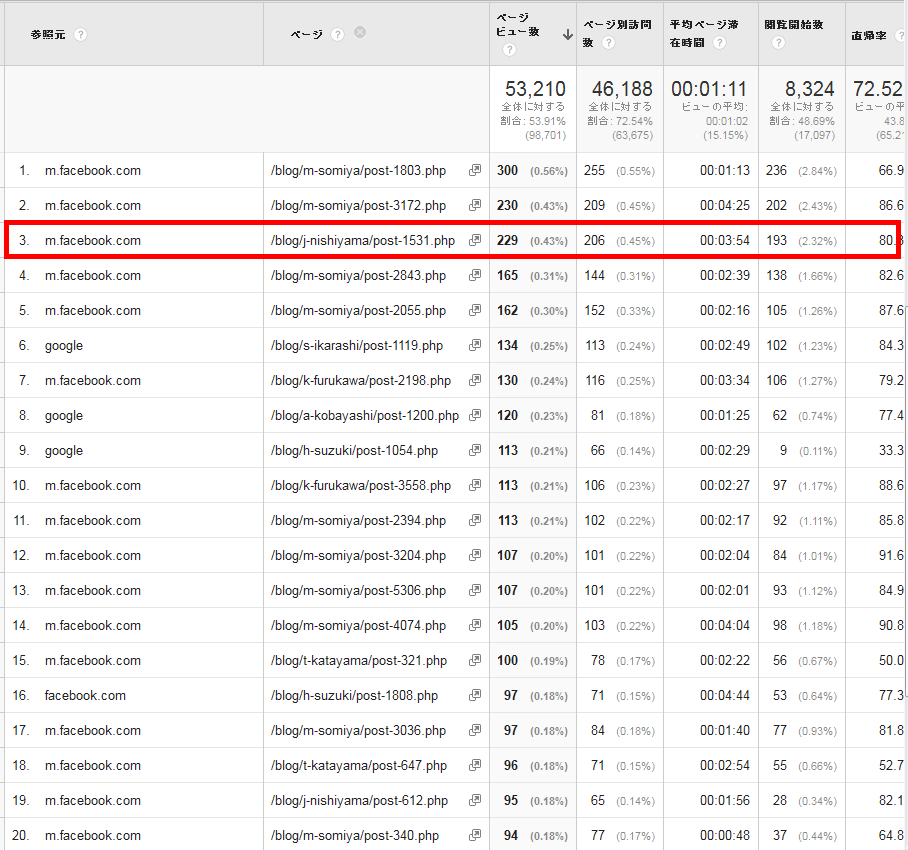
Task: Click the help icon under ページビュー数
Action: pos(509,50)
